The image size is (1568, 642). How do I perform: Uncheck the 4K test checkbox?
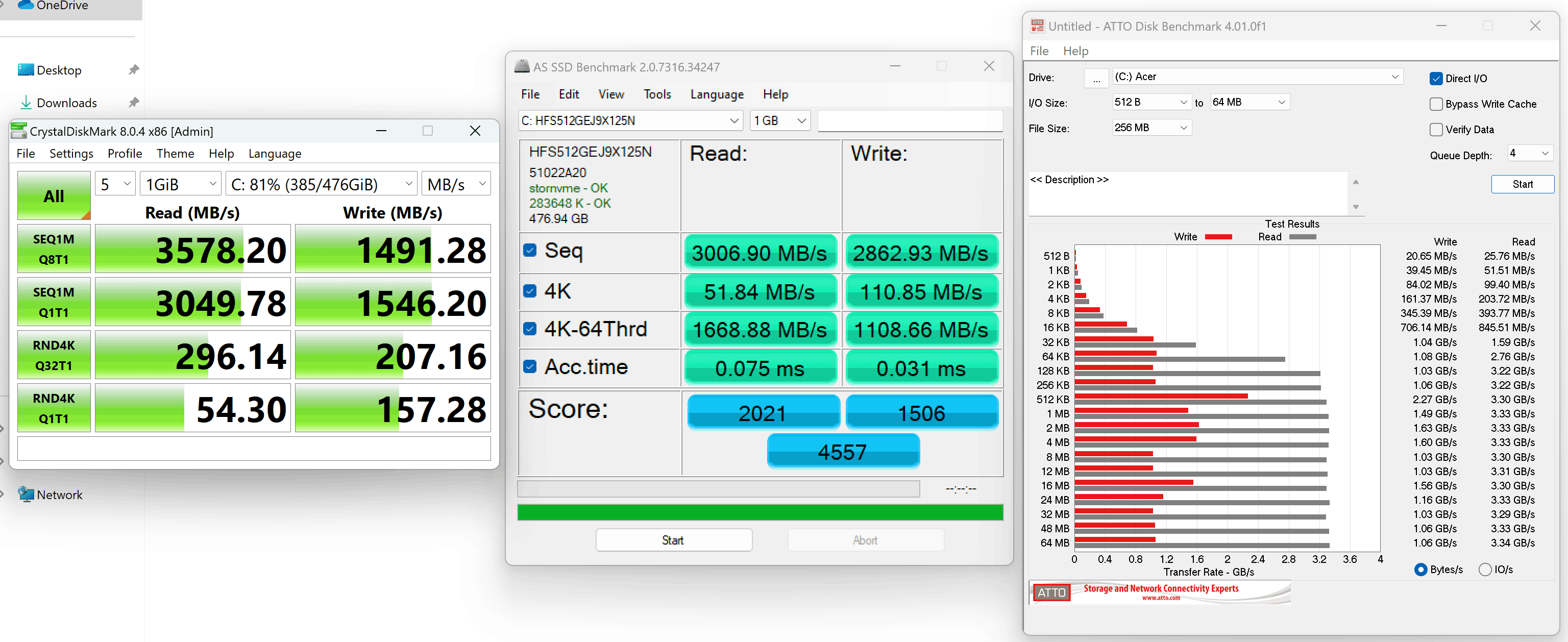point(530,291)
